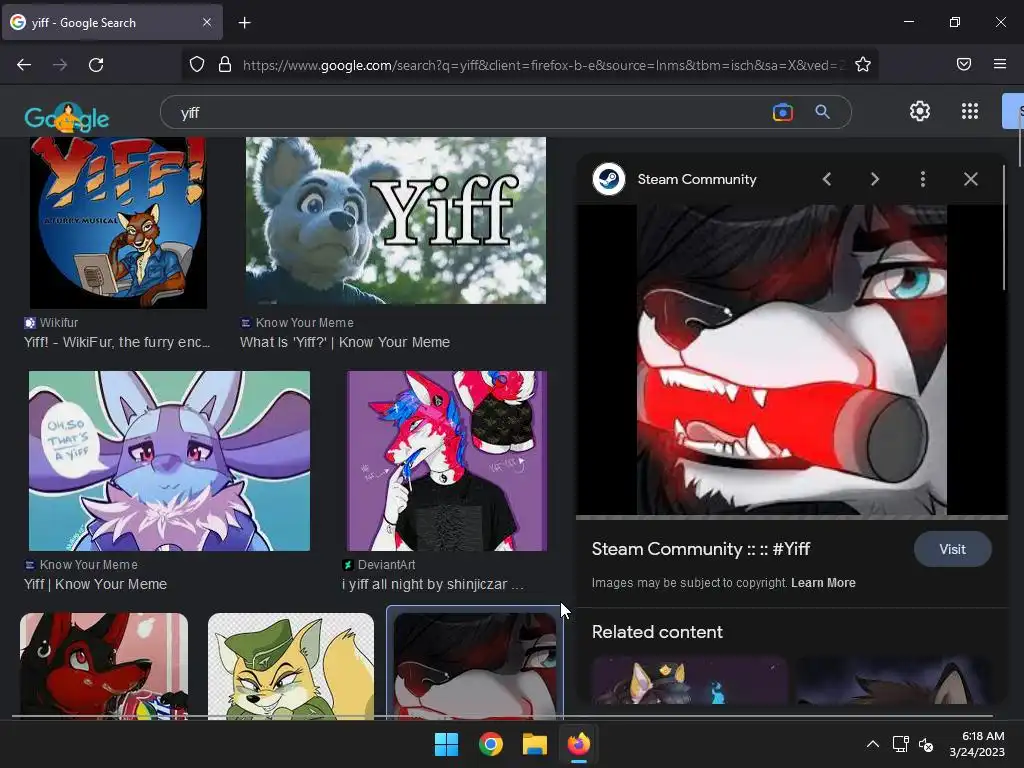Bookmark this page with the star
The width and height of the screenshot is (1024, 768).
[x=863, y=65]
